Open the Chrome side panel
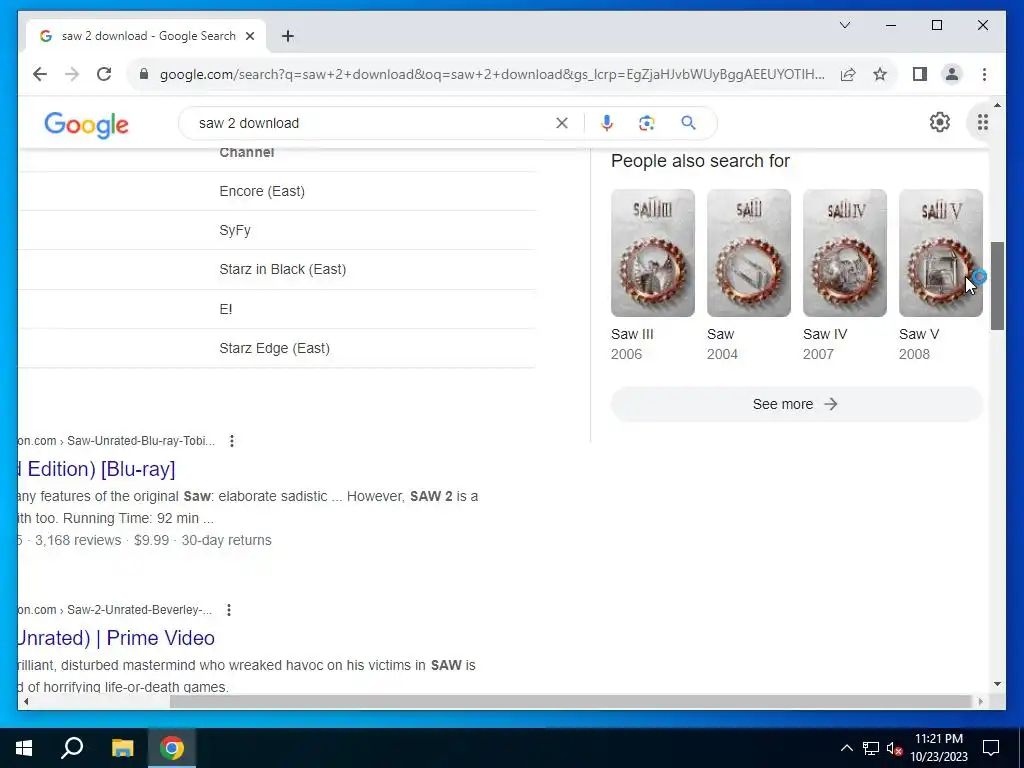Viewport: 1024px width, 768px height. click(x=920, y=74)
